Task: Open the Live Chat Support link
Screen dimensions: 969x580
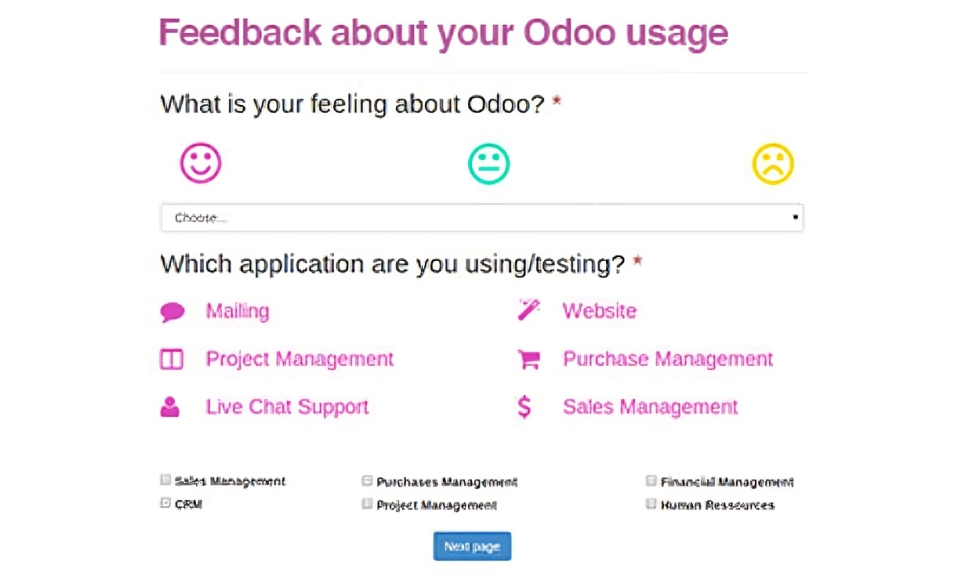Action: pos(287,407)
